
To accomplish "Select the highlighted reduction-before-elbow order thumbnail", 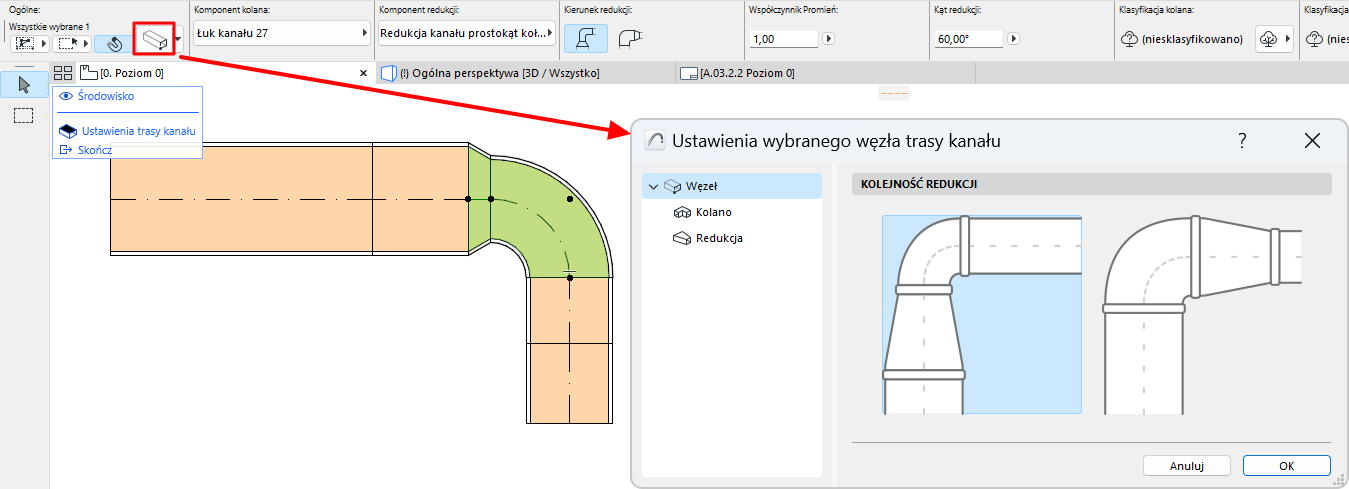I will click(982, 314).
